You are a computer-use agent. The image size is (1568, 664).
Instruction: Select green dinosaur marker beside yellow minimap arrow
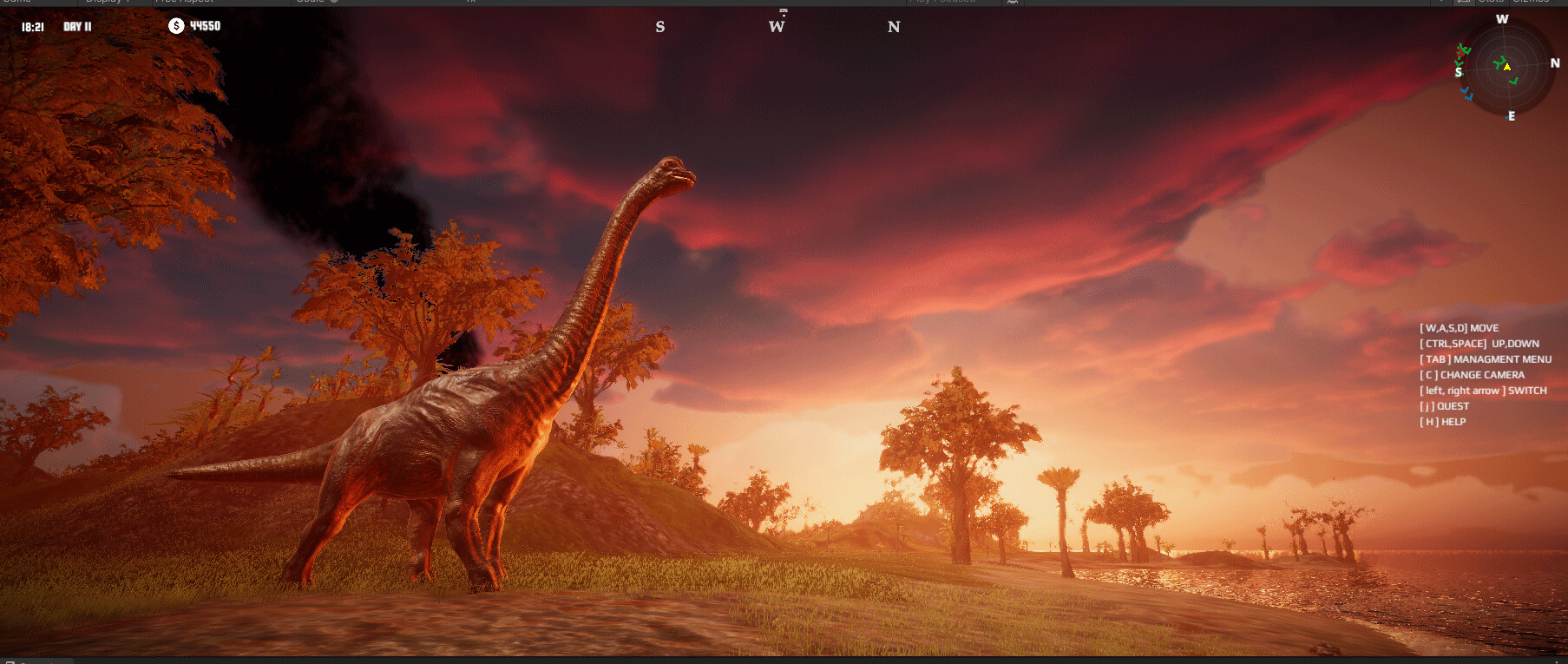tap(1499, 62)
